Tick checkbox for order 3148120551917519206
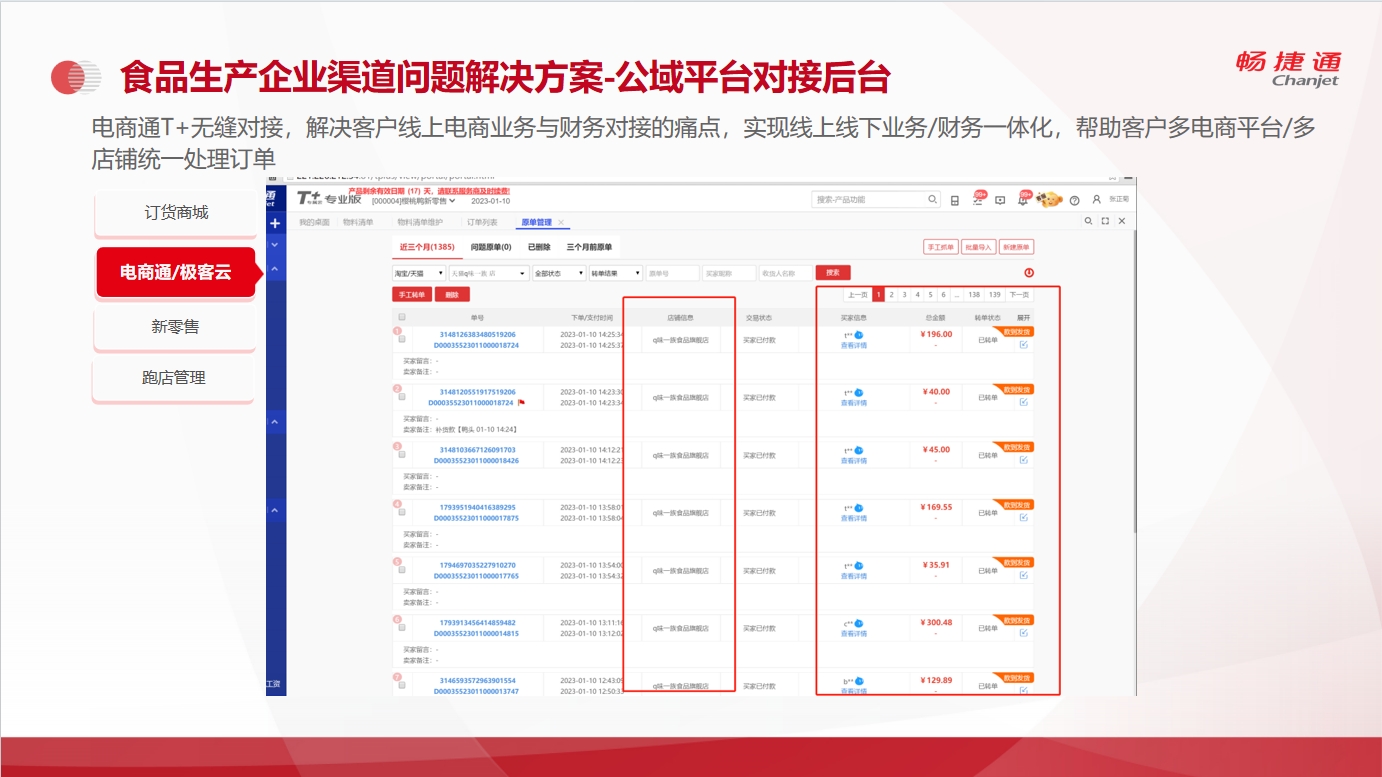This screenshot has width=1382, height=777. (x=402, y=397)
